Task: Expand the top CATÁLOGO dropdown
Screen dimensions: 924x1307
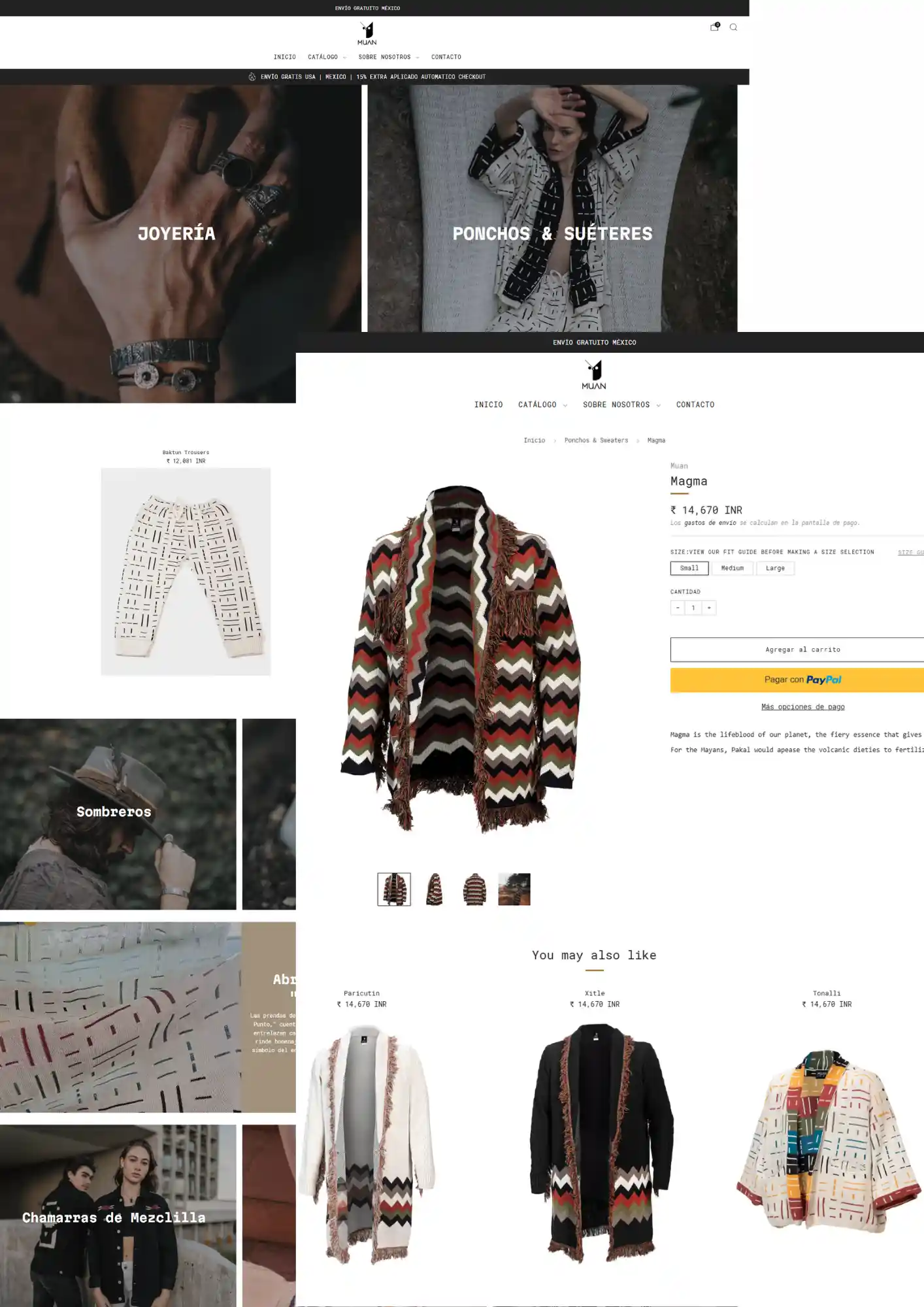Action: (x=327, y=57)
